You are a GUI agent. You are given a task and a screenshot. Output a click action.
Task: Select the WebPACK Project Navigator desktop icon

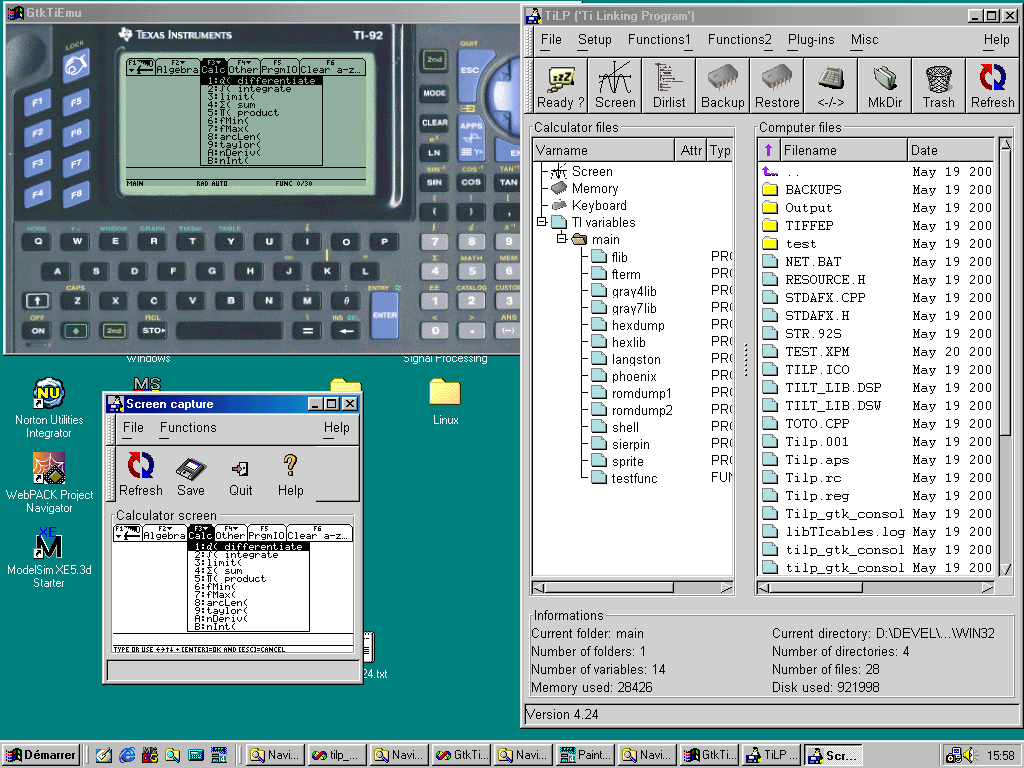[x=49, y=483]
